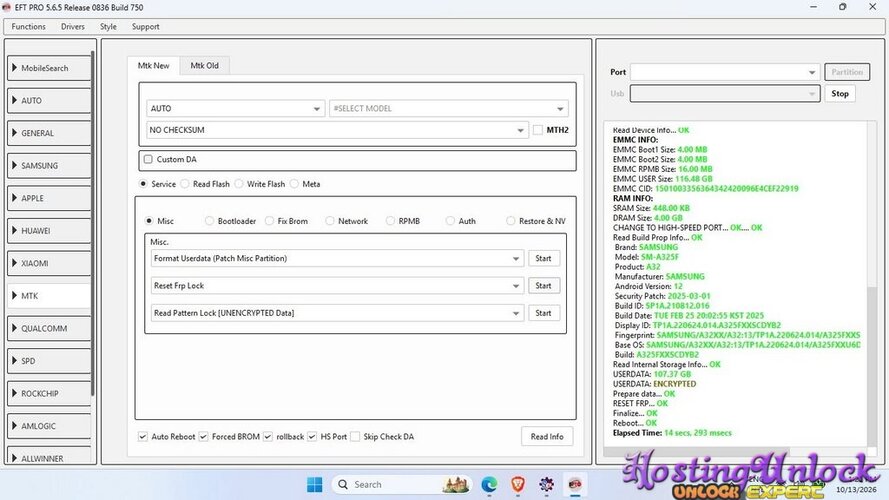The width and height of the screenshot is (889, 500).
Task: Select the RPMB radio option
Action: pos(390,221)
